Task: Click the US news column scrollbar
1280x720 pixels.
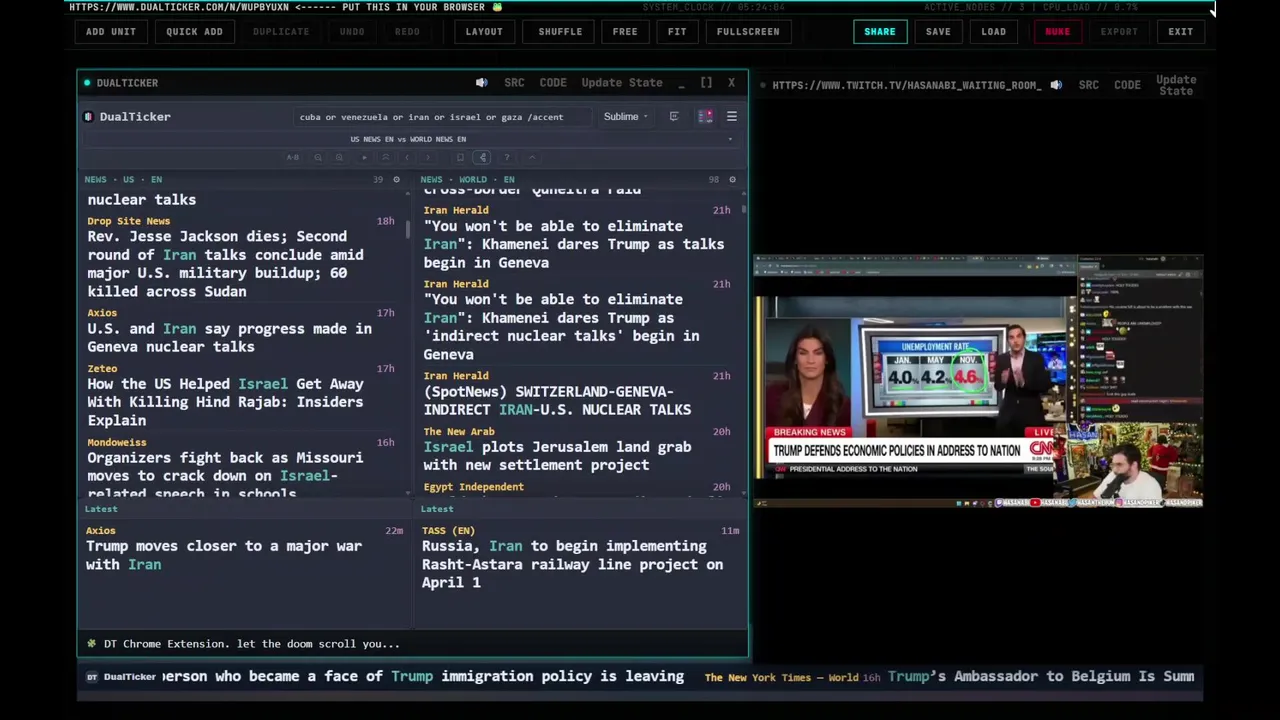Action: point(408,228)
